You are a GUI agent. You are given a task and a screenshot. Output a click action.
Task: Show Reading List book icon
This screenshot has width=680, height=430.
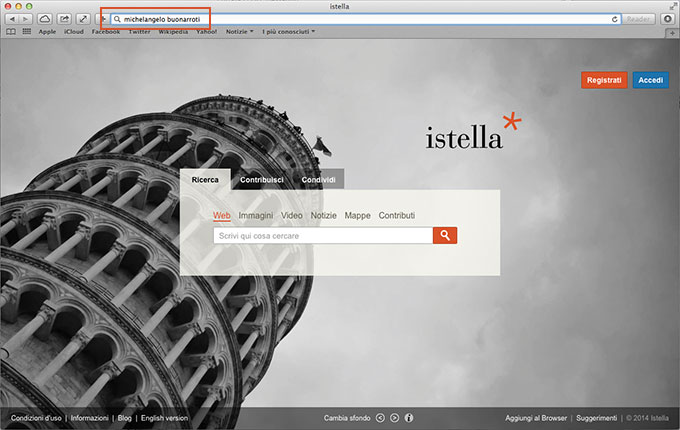click(11, 32)
